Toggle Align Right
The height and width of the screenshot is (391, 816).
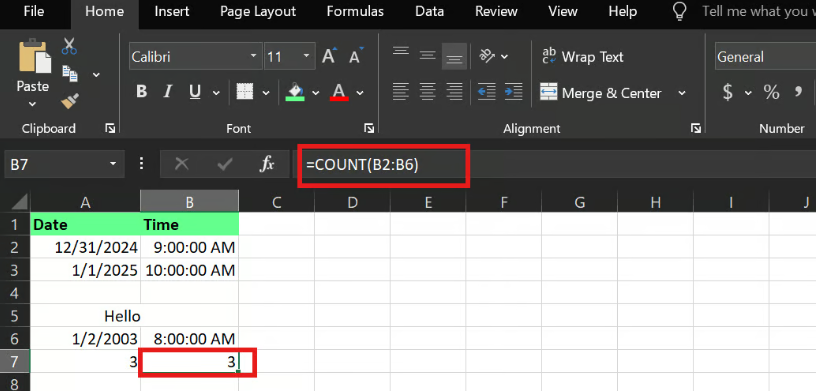coord(455,92)
